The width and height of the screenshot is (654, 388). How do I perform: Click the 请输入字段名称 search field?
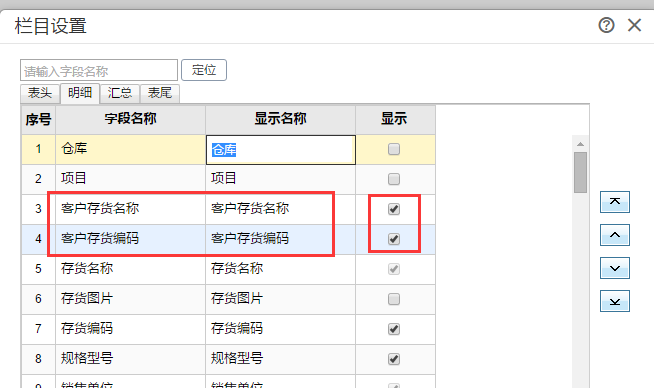(99, 70)
